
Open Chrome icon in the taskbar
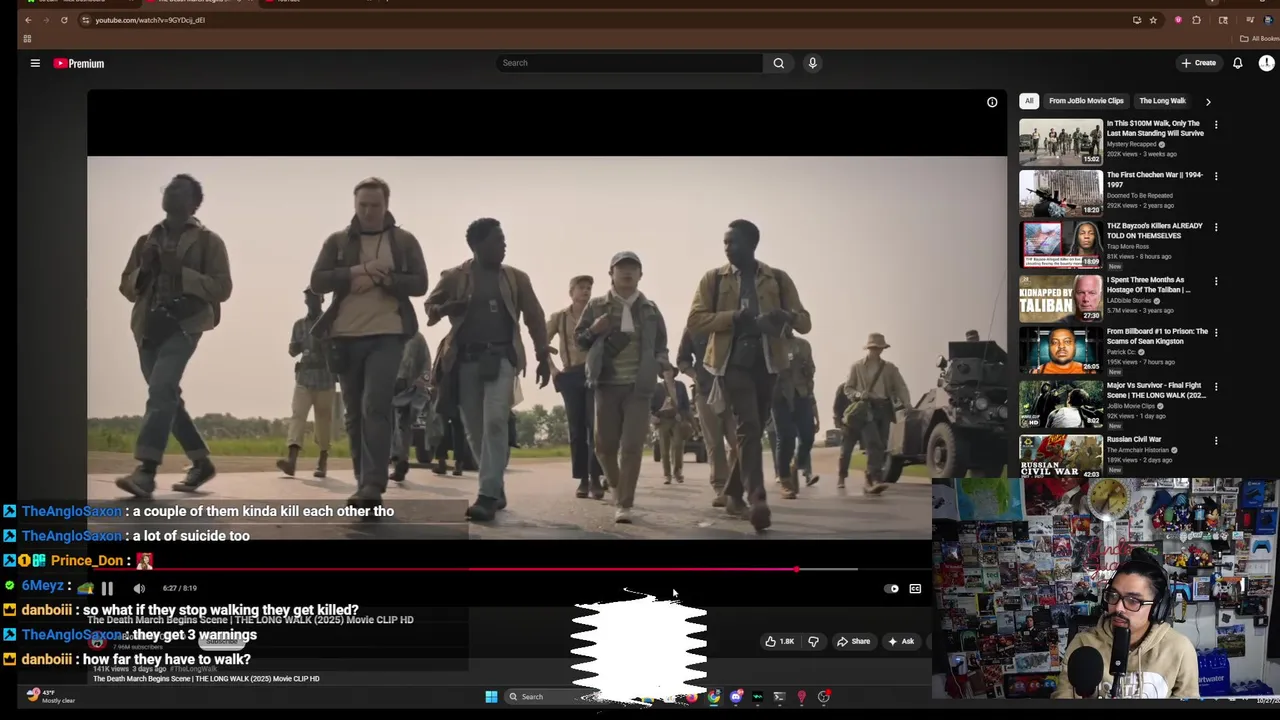(x=713, y=697)
